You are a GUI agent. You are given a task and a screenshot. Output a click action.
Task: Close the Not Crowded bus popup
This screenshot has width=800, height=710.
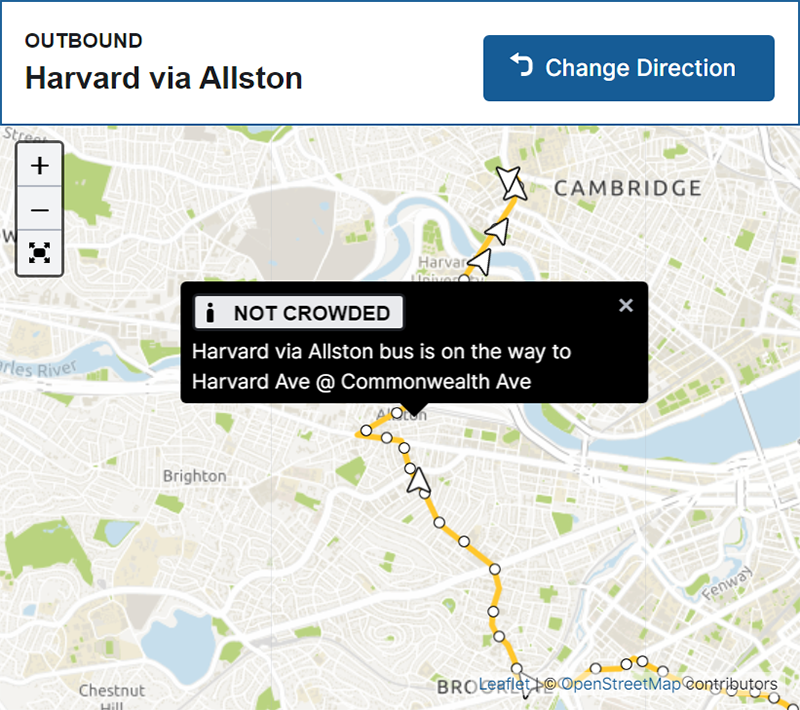click(x=626, y=306)
